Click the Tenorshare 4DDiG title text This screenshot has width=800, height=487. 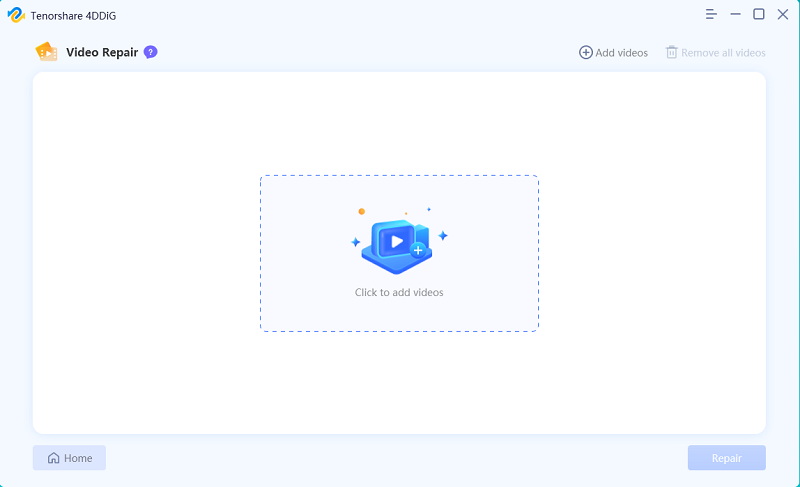pyautogui.click(x=73, y=16)
